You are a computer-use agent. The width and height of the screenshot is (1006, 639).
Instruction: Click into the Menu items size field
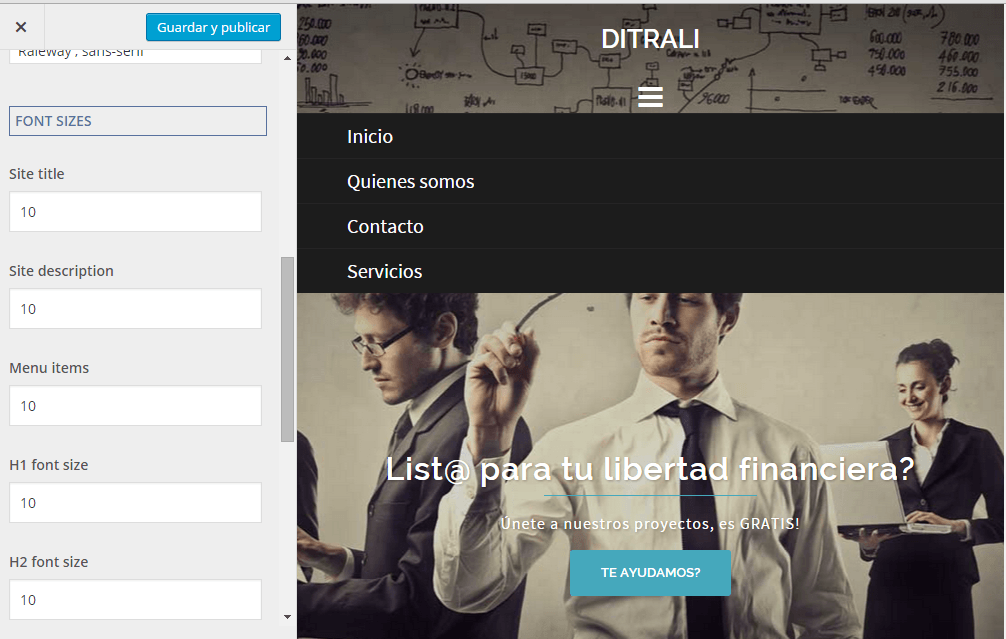135,405
